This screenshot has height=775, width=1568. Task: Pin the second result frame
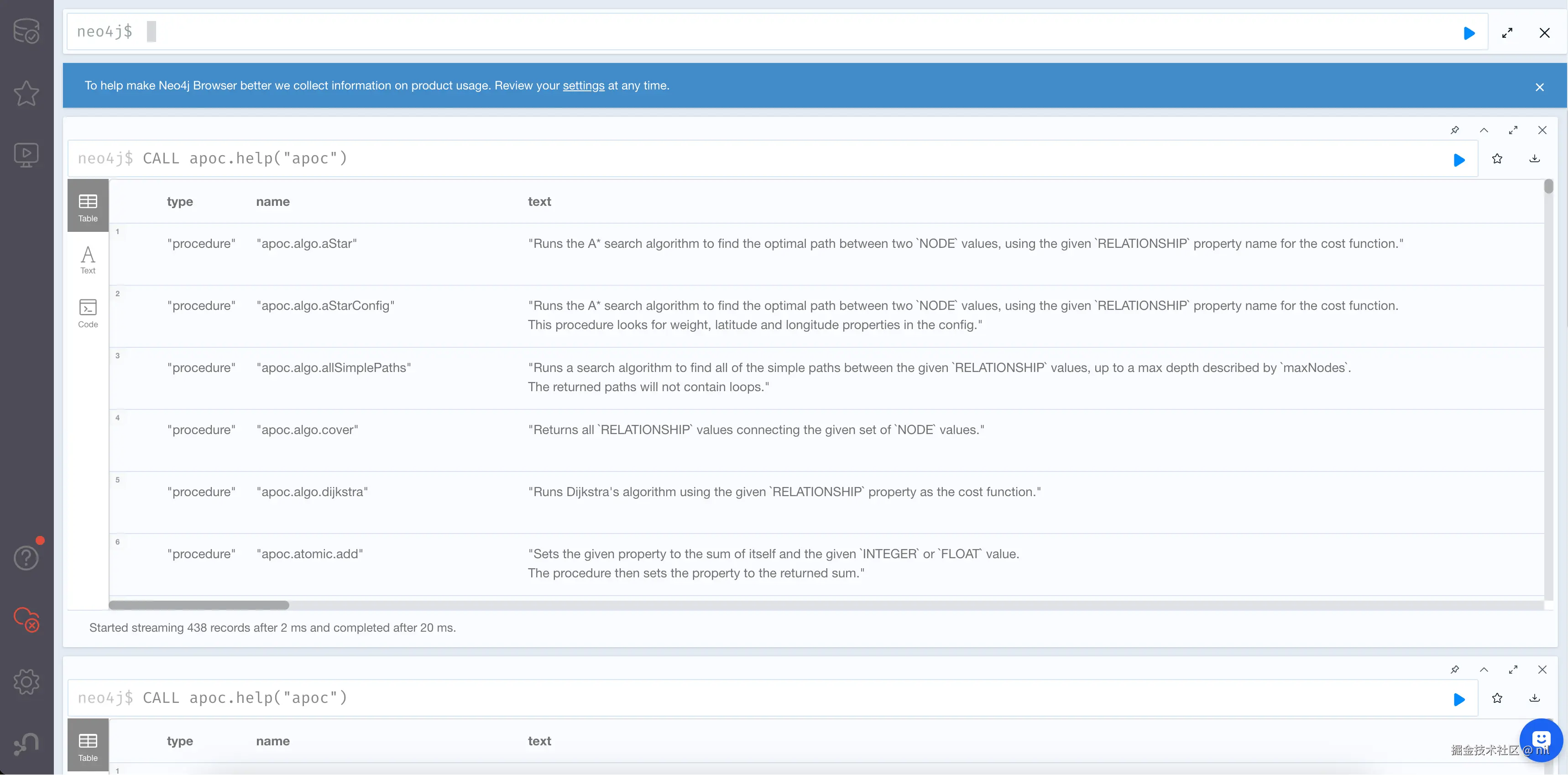coord(1455,670)
